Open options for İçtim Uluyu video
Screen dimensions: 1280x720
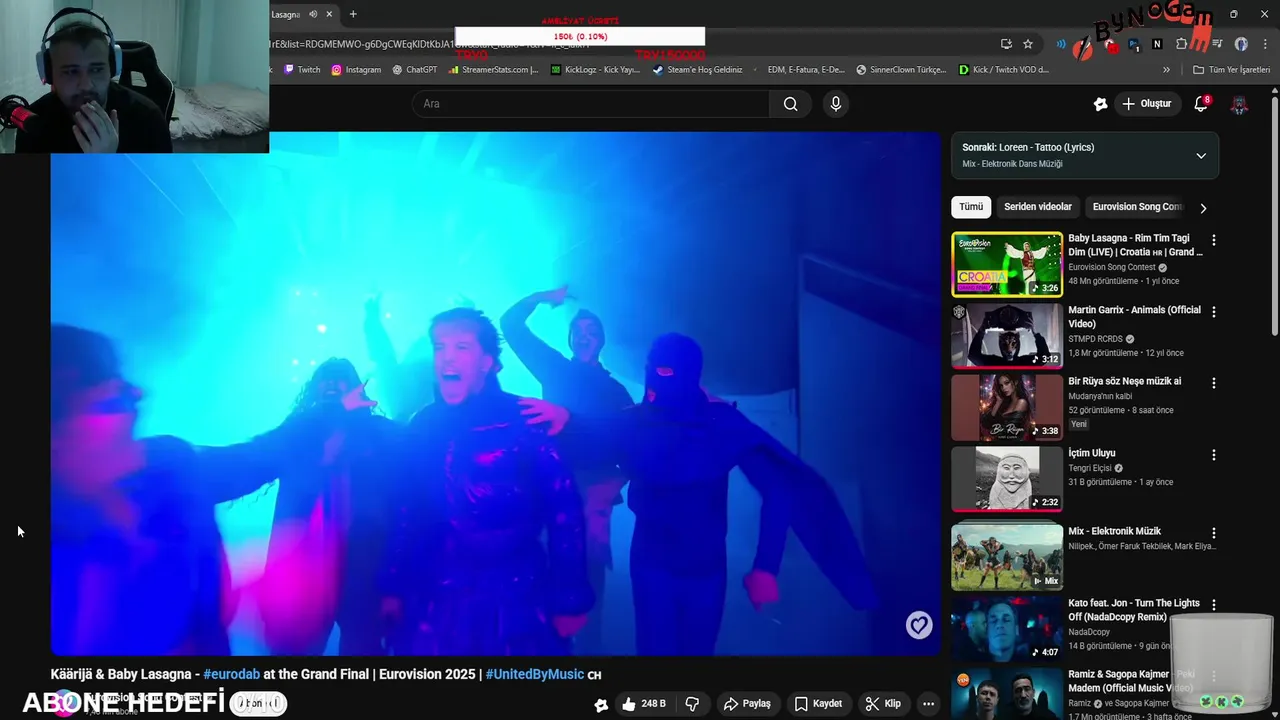pyautogui.click(x=1214, y=455)
